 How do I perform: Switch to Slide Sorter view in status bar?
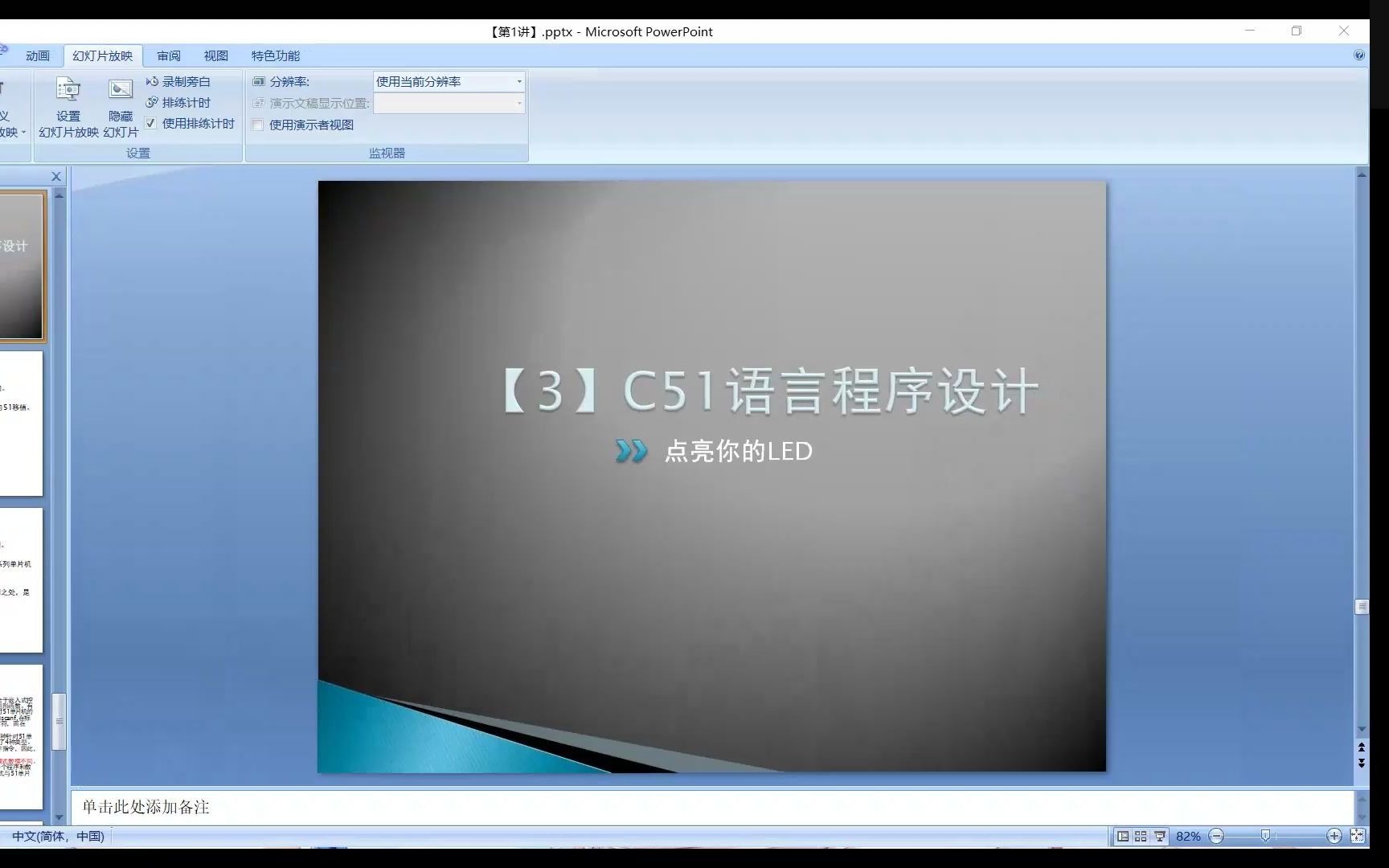(x=1141, y=836)
